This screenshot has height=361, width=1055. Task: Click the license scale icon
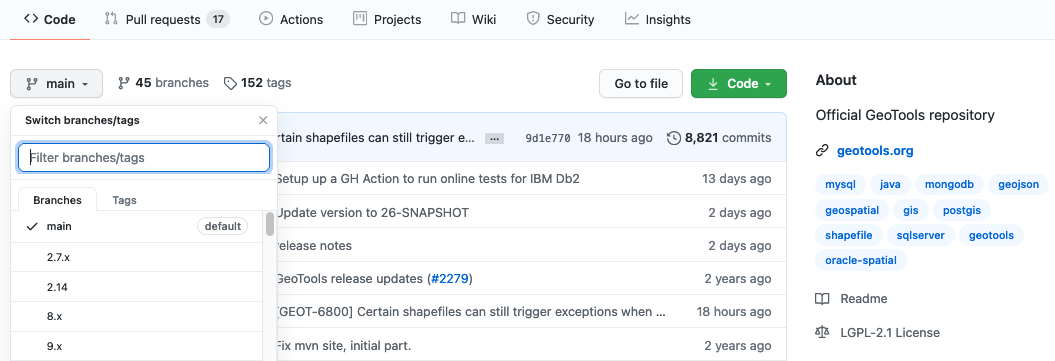tap(822, 332)
